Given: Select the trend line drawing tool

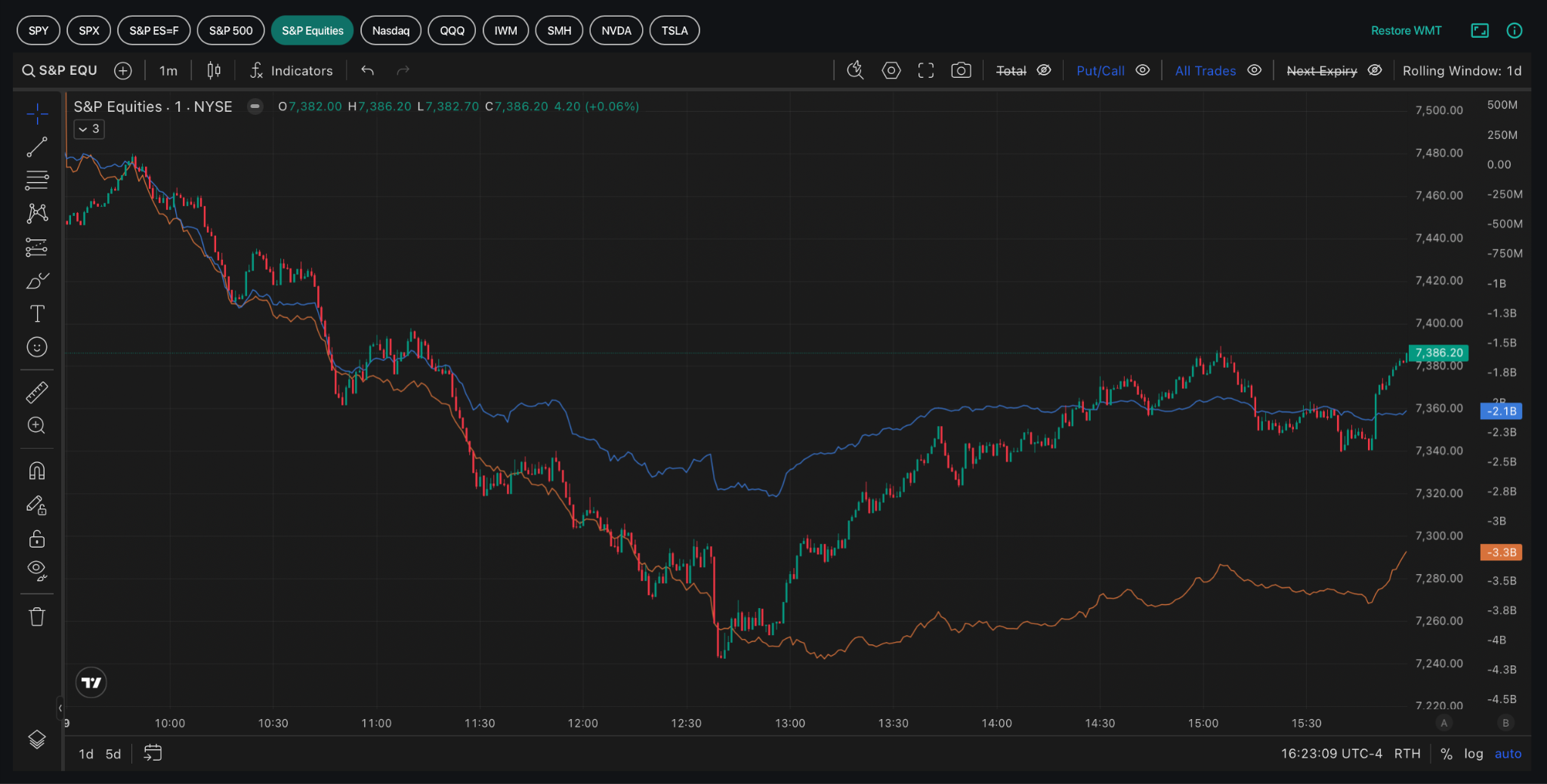Looking at the screenshot, I should click(x=37, y=147).
